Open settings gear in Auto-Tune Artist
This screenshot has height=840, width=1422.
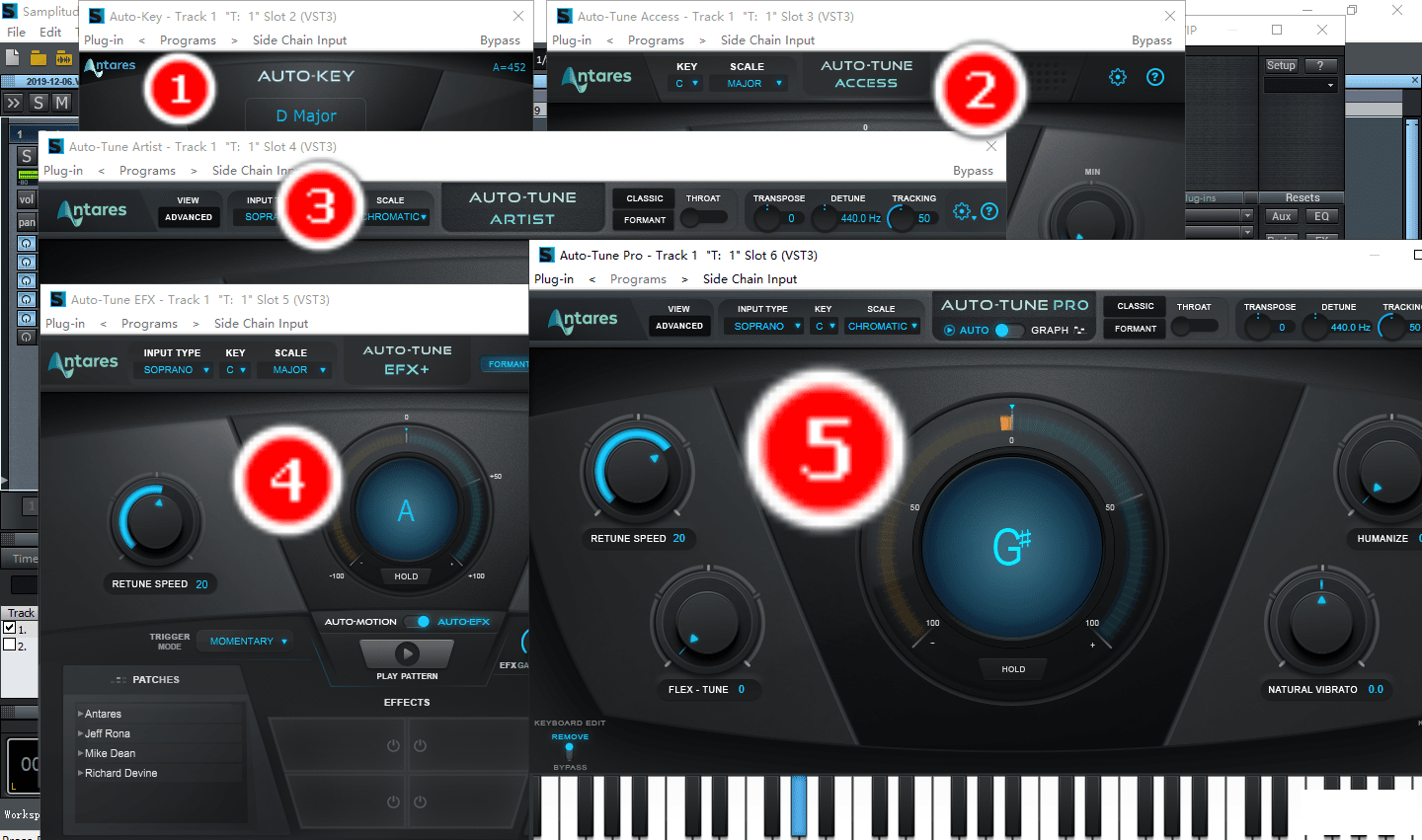point(962,211)
